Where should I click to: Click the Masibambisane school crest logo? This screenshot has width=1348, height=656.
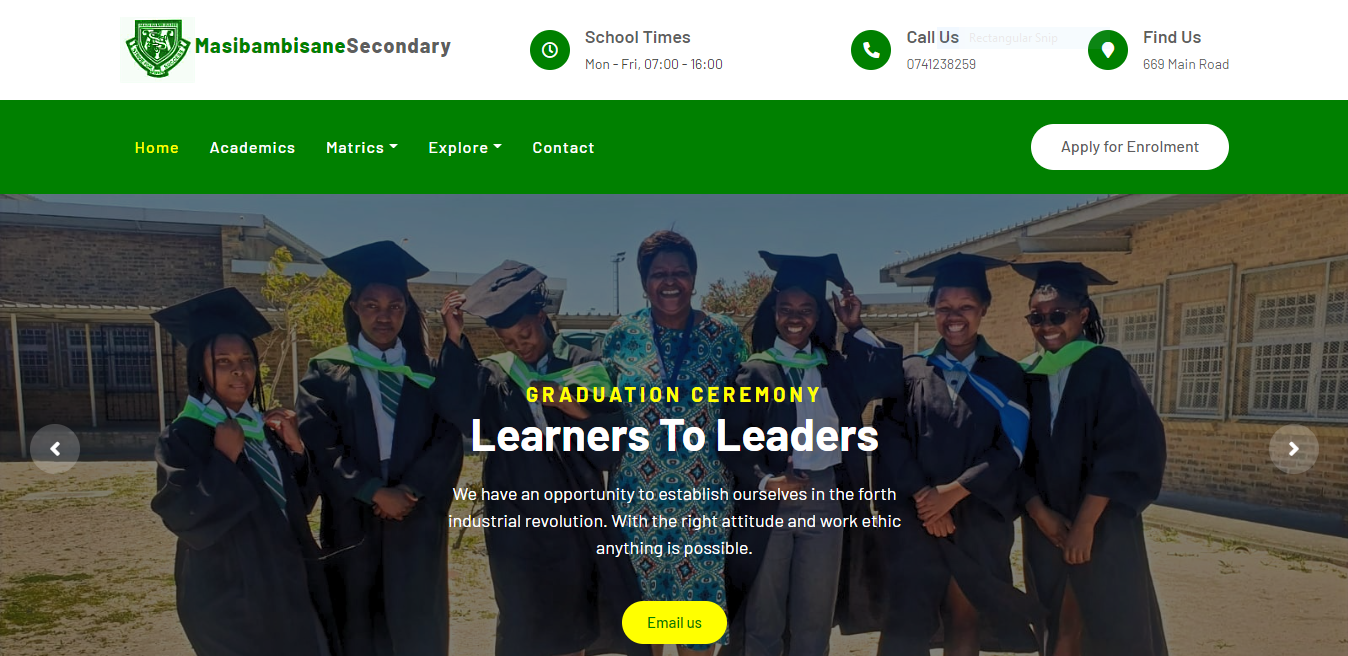[157, 50]
